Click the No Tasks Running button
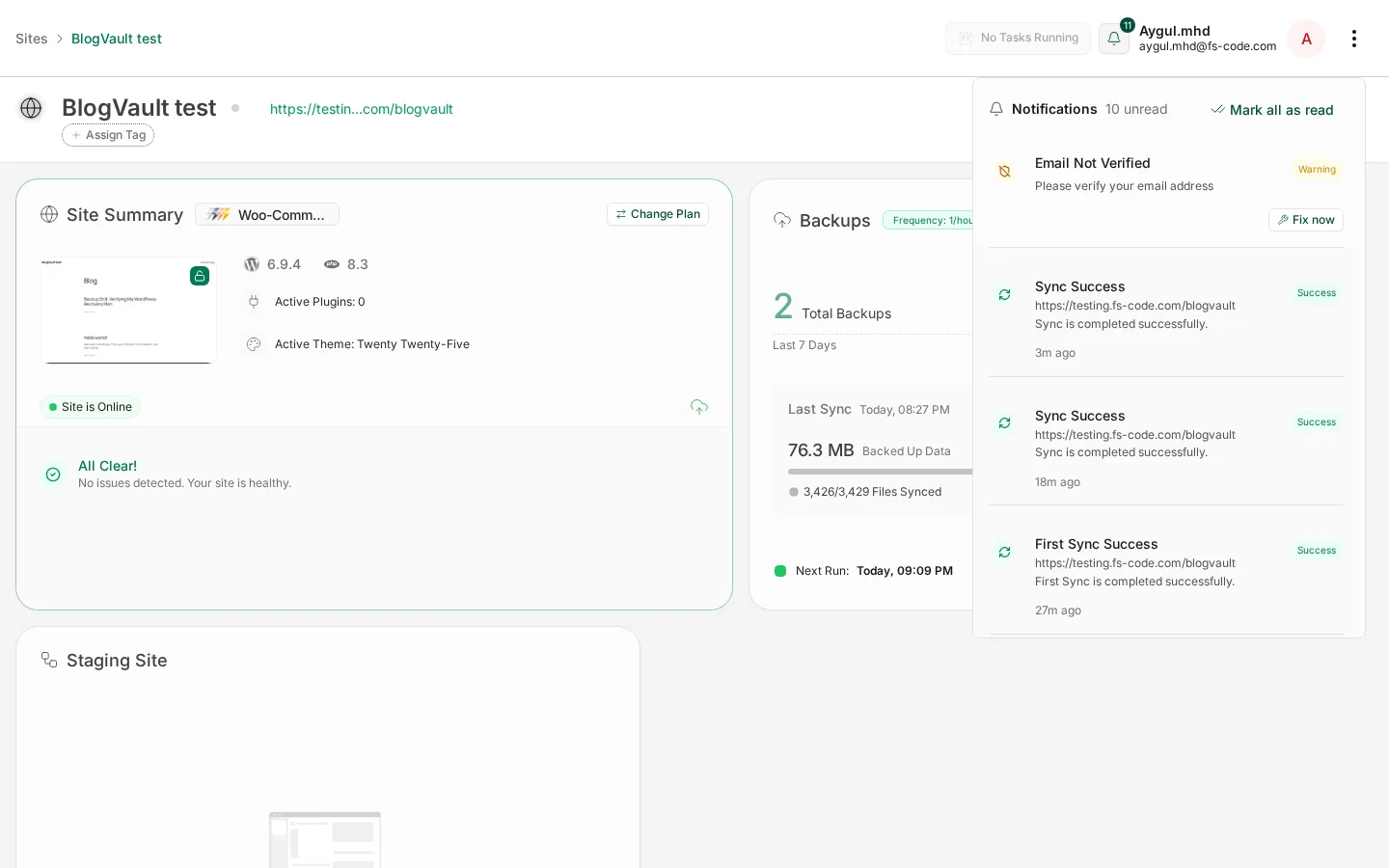This screenshot has width=1389, height=868. click(1018, 39)
